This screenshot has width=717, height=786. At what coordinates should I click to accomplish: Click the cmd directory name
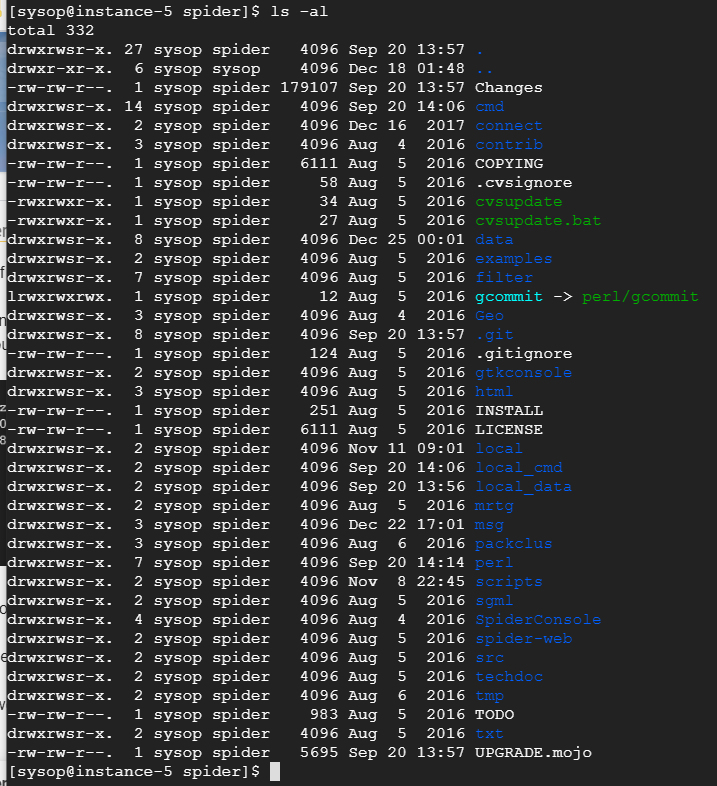pos(489,107)
